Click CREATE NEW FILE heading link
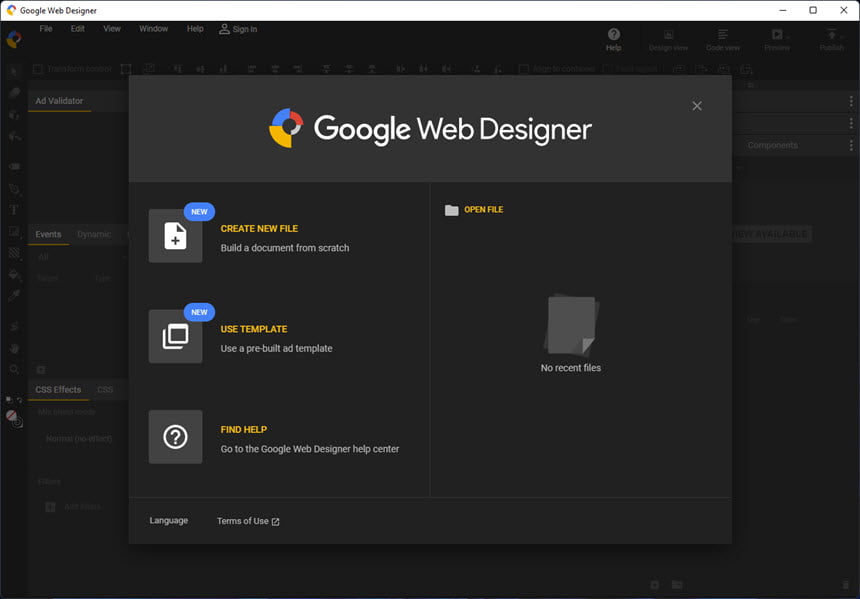Viewport: 860px width, 599px height. [x=259, y=229]
